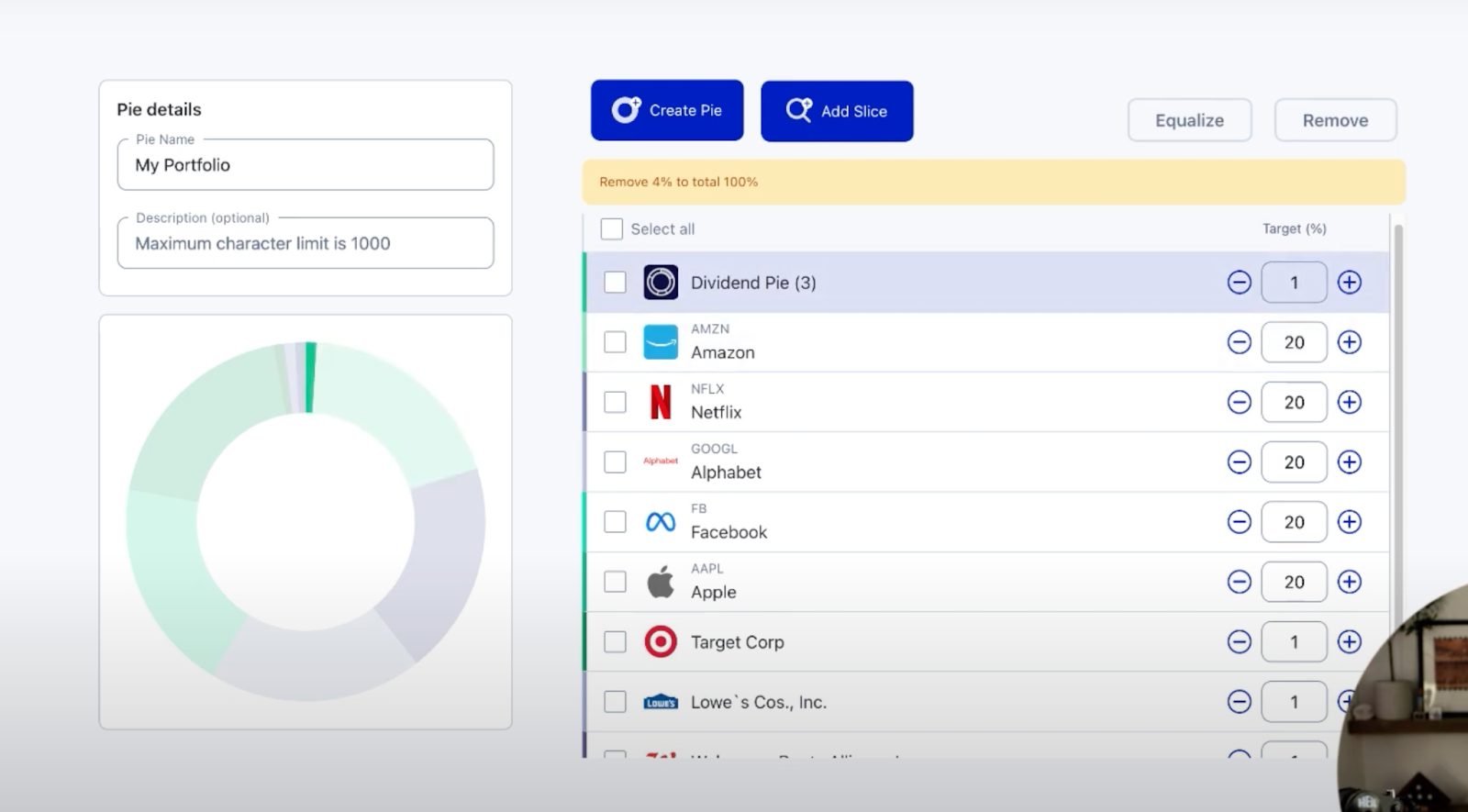This screenshot has height=812, width=1468.
Task: Decrease Alphabet target percentage
Action: (1240, 462)
